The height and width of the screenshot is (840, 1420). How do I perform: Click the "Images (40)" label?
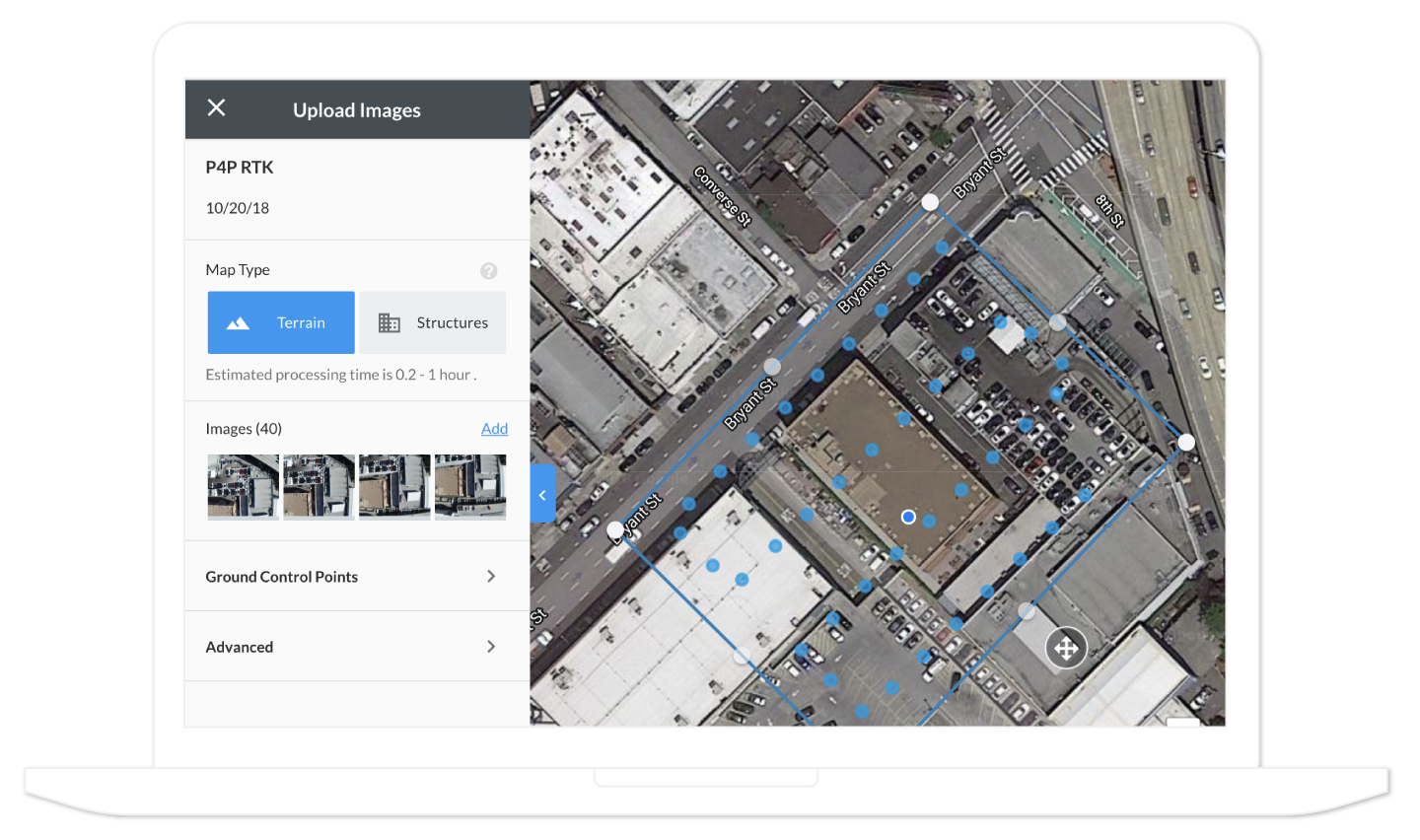244,429
